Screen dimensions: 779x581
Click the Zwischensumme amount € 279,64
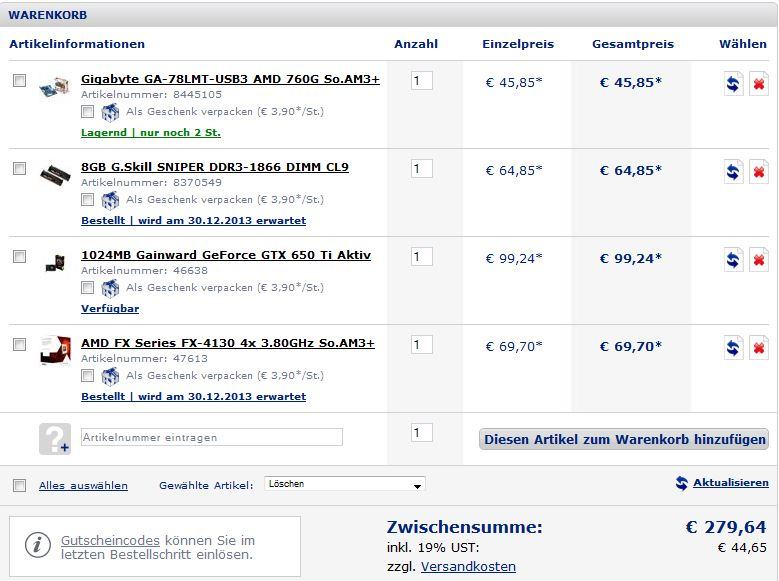click(726, 527)
